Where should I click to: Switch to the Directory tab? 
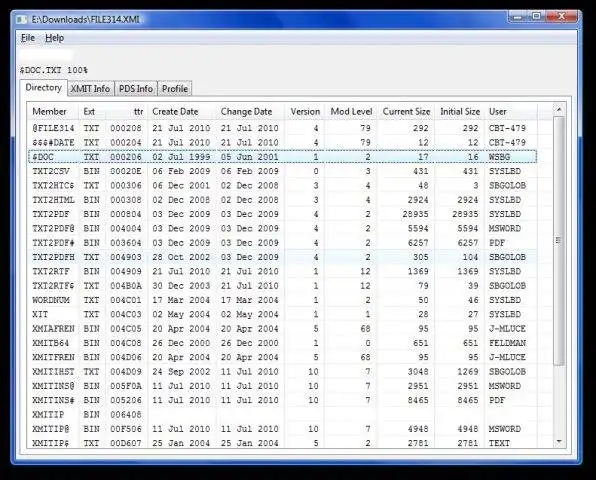pyautogui.click(x=44, y=88)
